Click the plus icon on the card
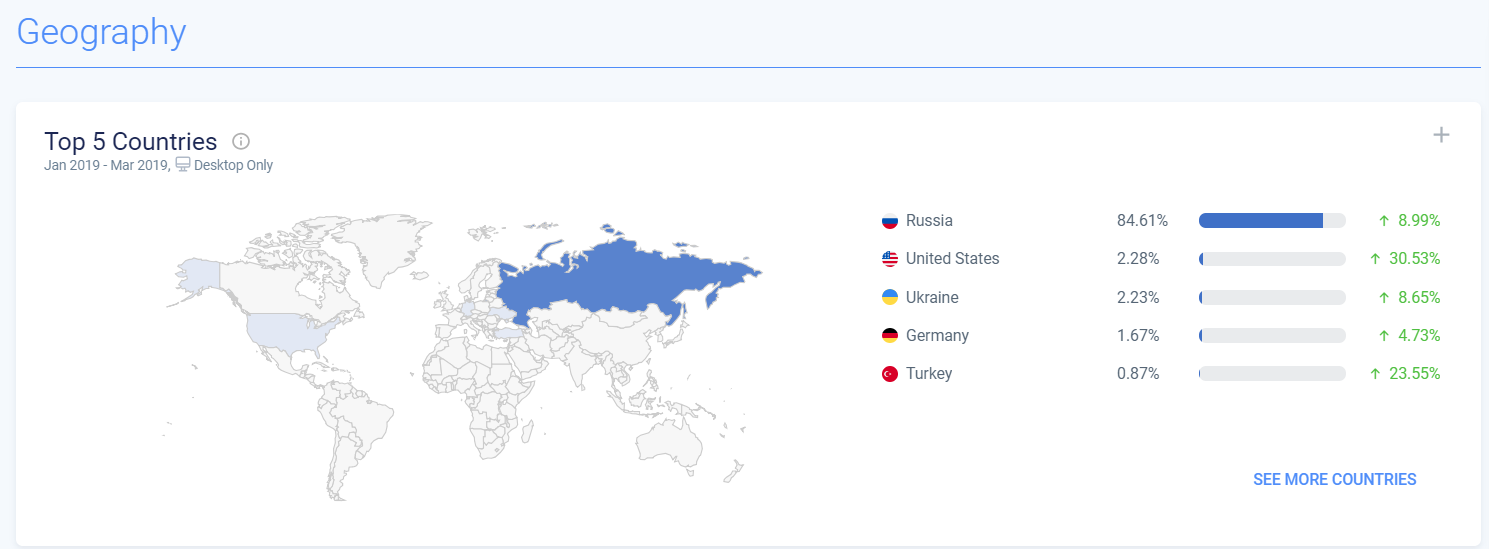Image resolution: width=1489 pixels, height=549 pixels. (1441, 135)
